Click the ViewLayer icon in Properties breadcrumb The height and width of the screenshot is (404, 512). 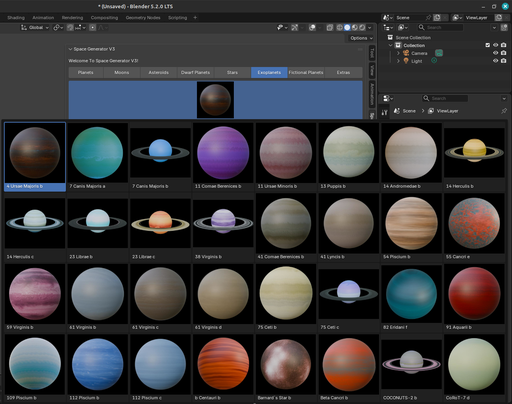pos(431,111)
